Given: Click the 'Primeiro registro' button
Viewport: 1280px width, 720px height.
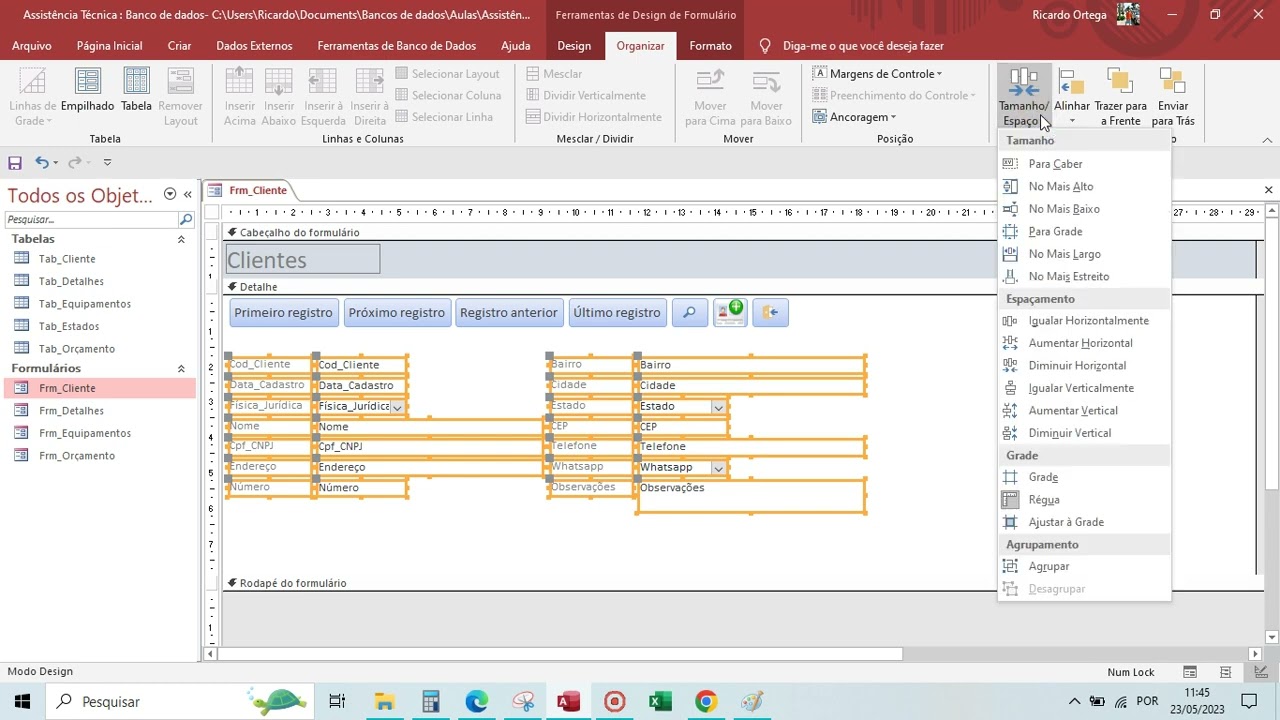Looking at the screenshot, I should click(x=283, y=313).
